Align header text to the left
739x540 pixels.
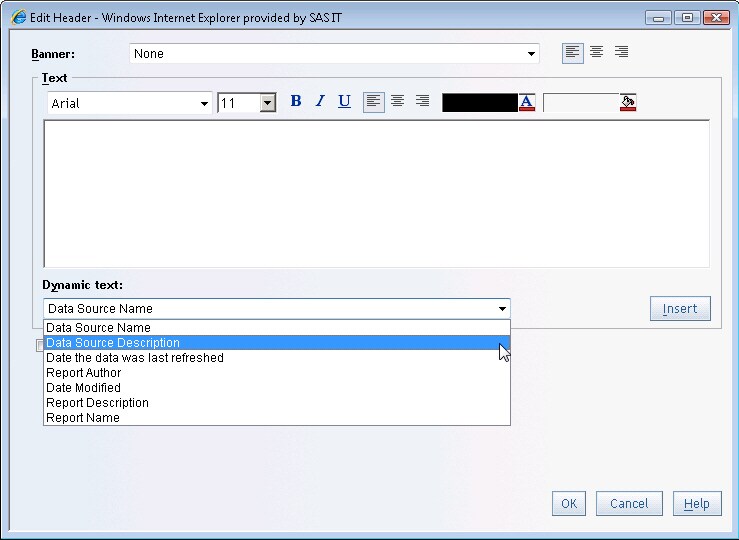pos(373,101)
